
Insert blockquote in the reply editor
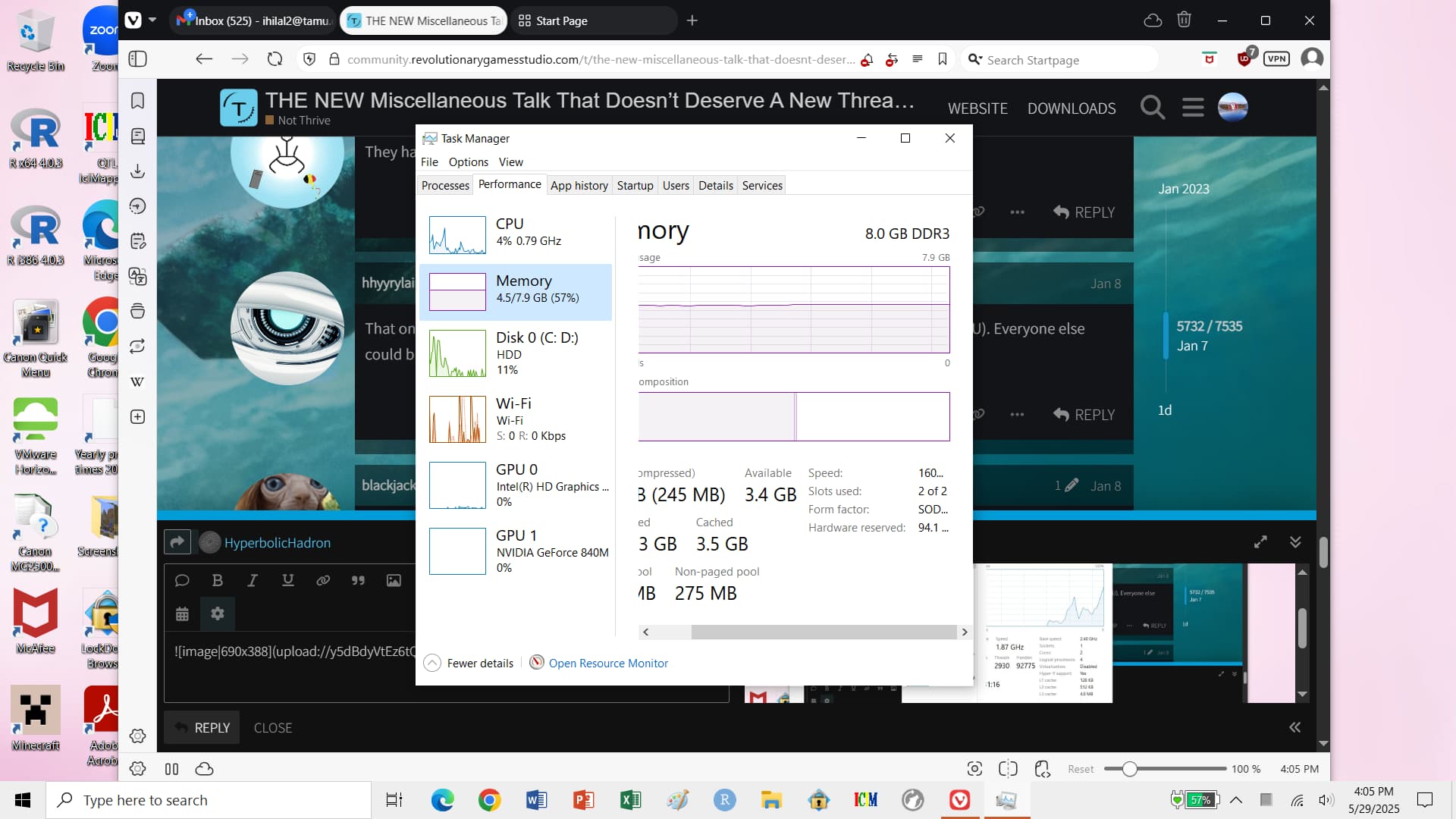(x=358, y=580)
